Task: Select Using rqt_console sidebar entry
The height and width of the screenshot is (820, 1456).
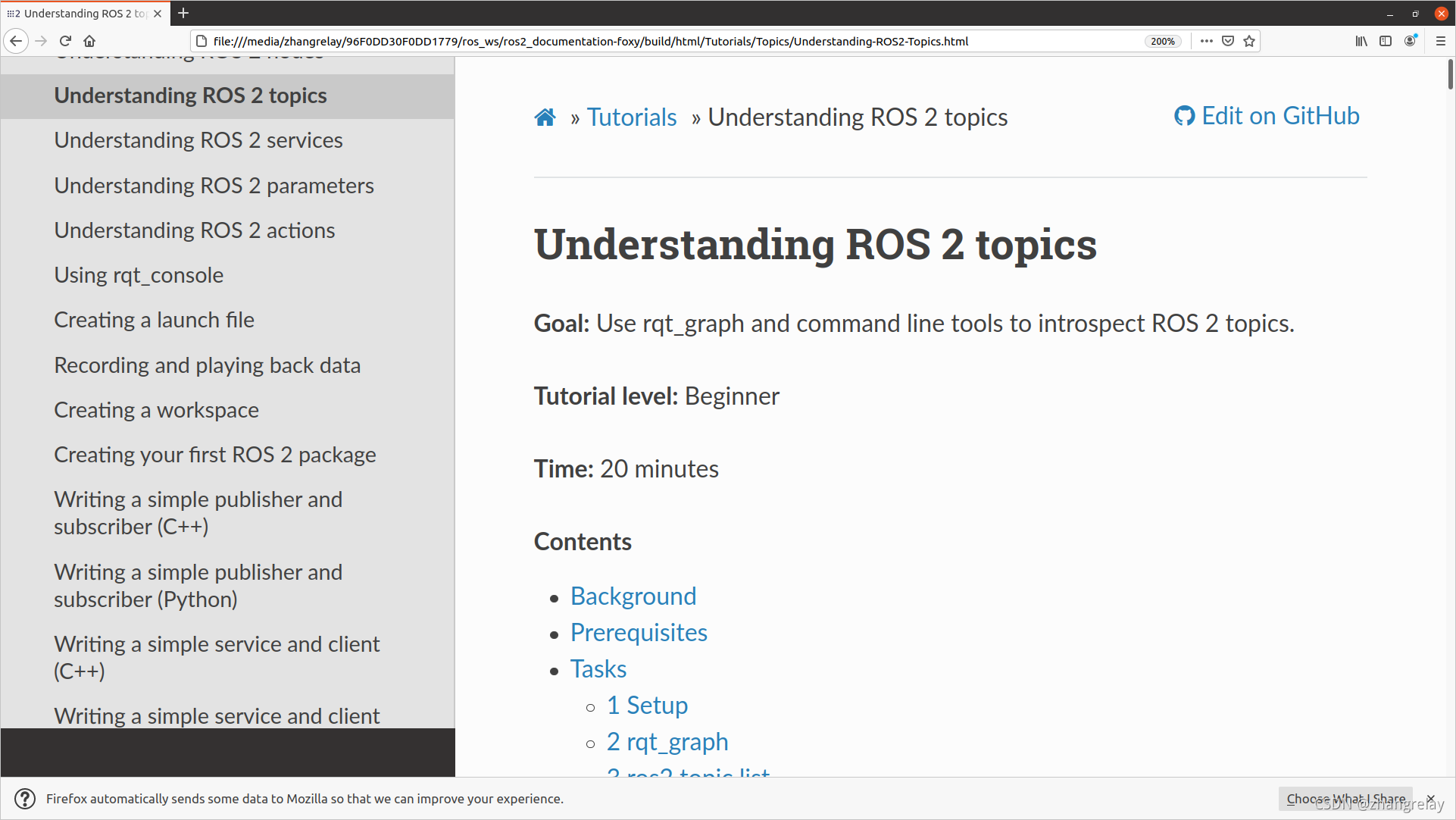Action: click(x=139, y=275)
